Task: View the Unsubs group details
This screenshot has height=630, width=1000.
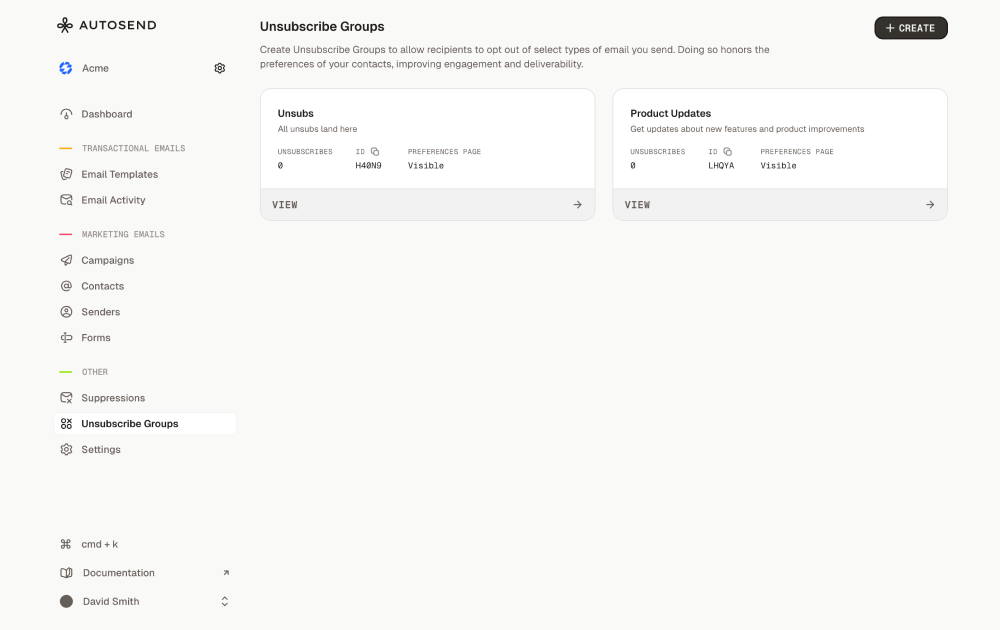Action: (x=427, y=204)
